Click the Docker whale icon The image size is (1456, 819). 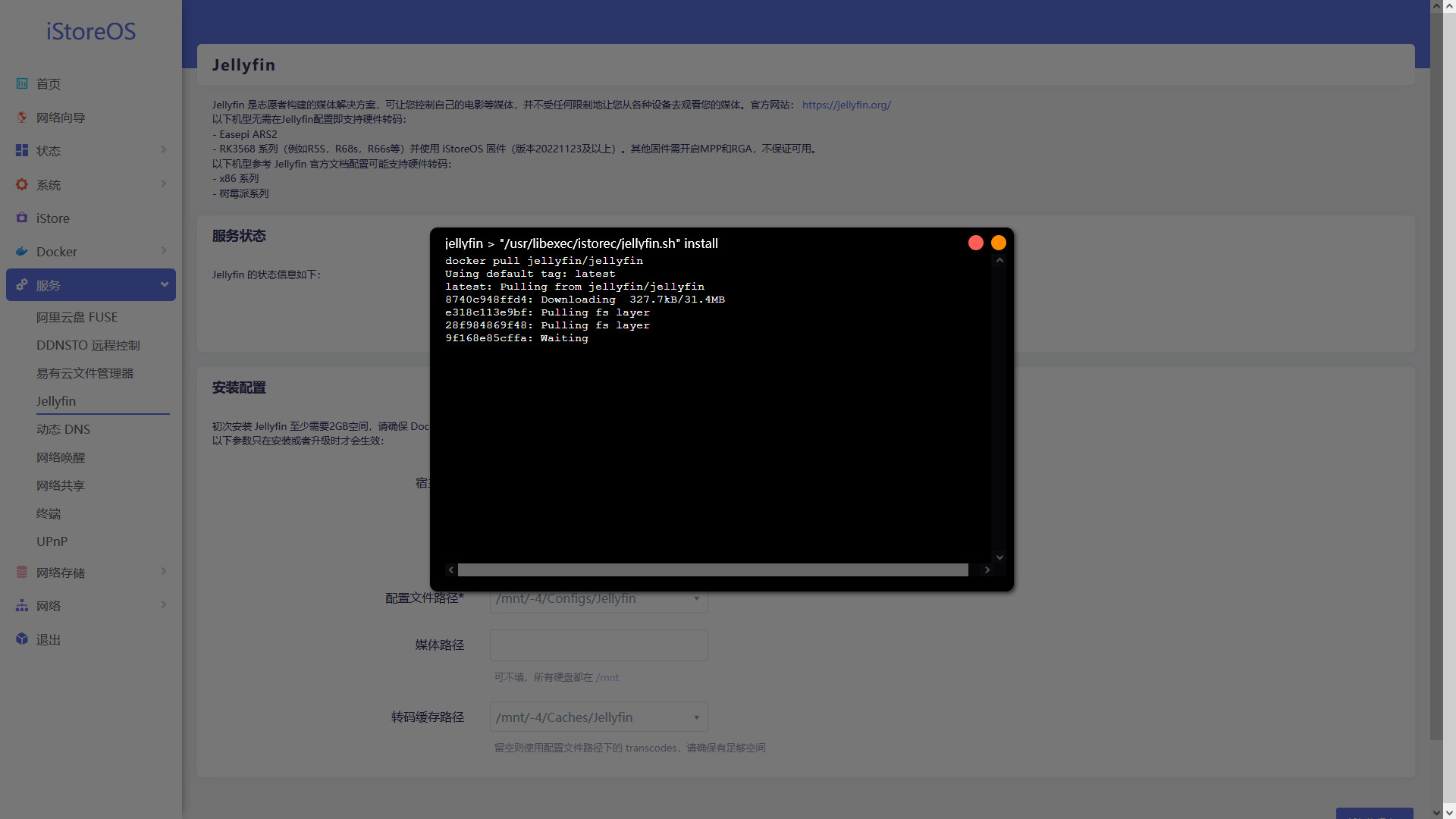[22, 251]
